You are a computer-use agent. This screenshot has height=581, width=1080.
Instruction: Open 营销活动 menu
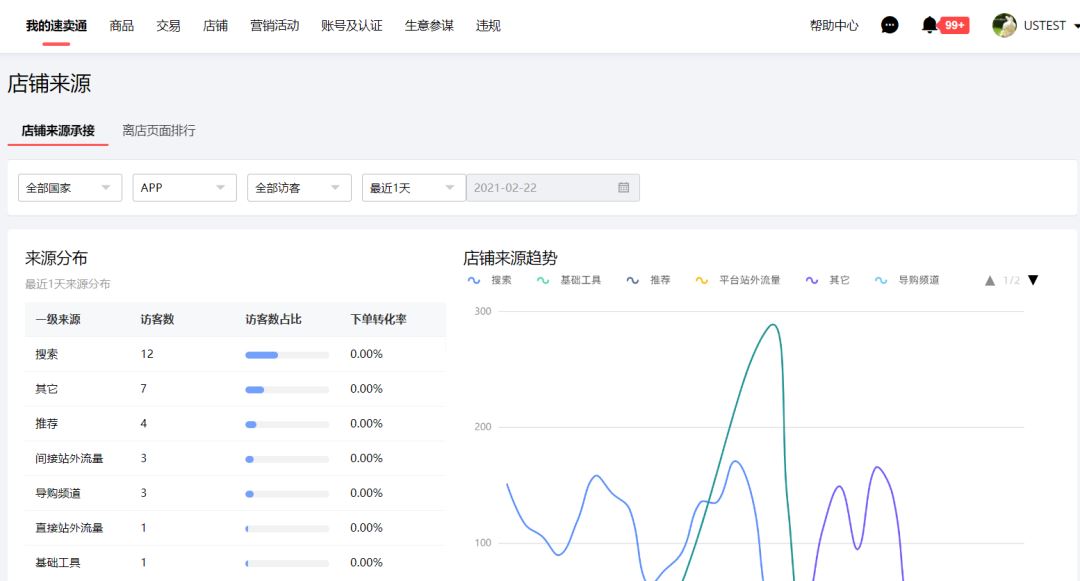274,25
